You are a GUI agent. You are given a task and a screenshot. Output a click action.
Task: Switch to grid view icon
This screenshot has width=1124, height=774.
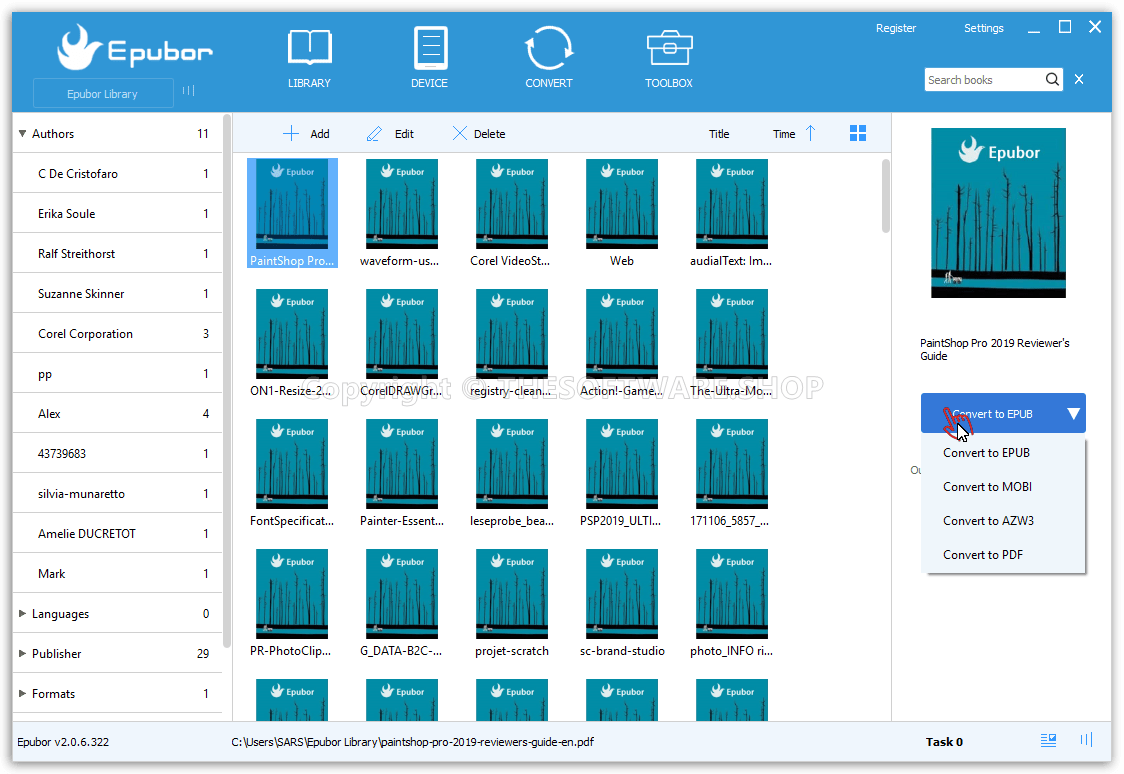857,133
